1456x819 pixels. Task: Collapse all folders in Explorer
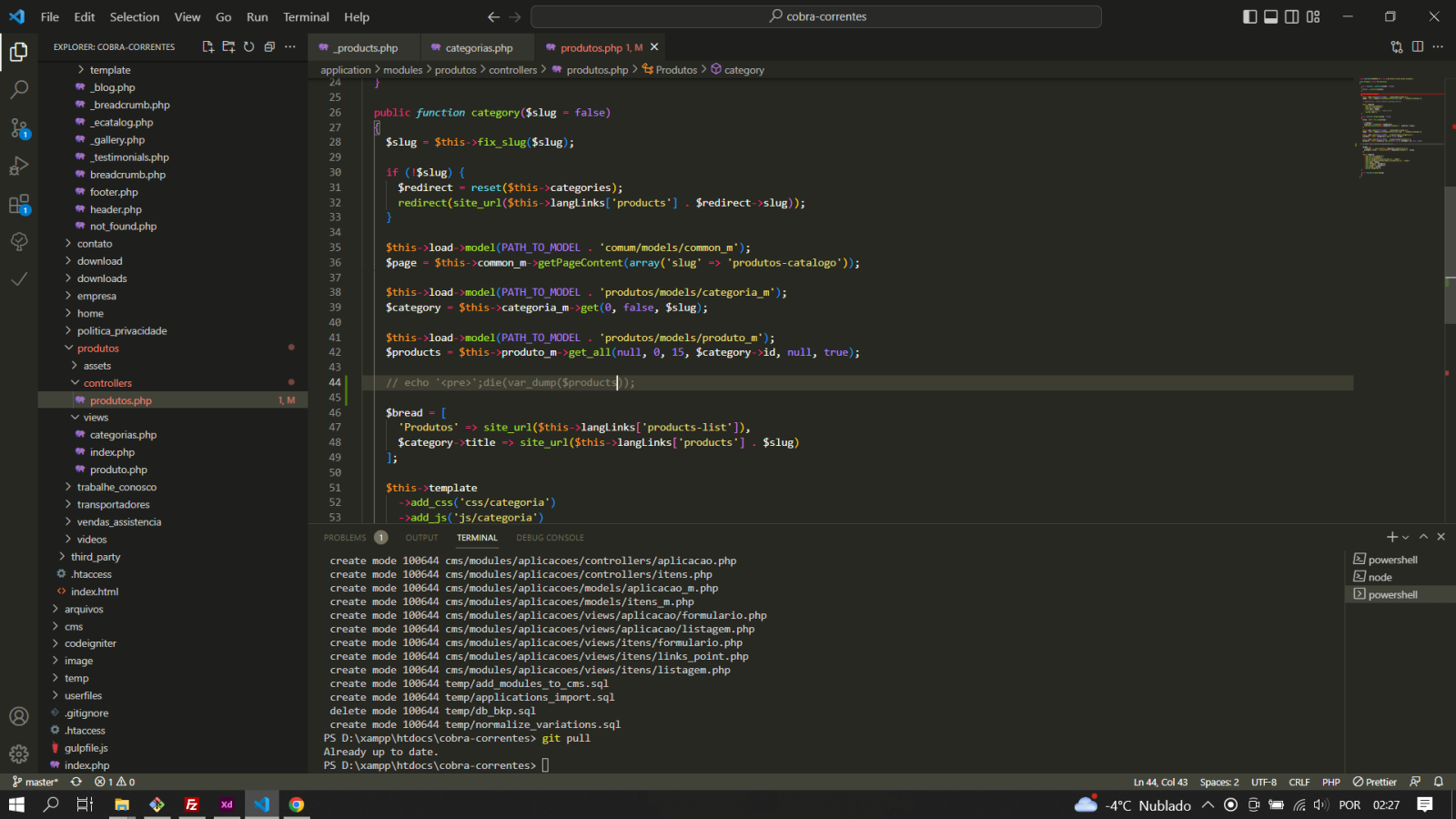point(269,46)
